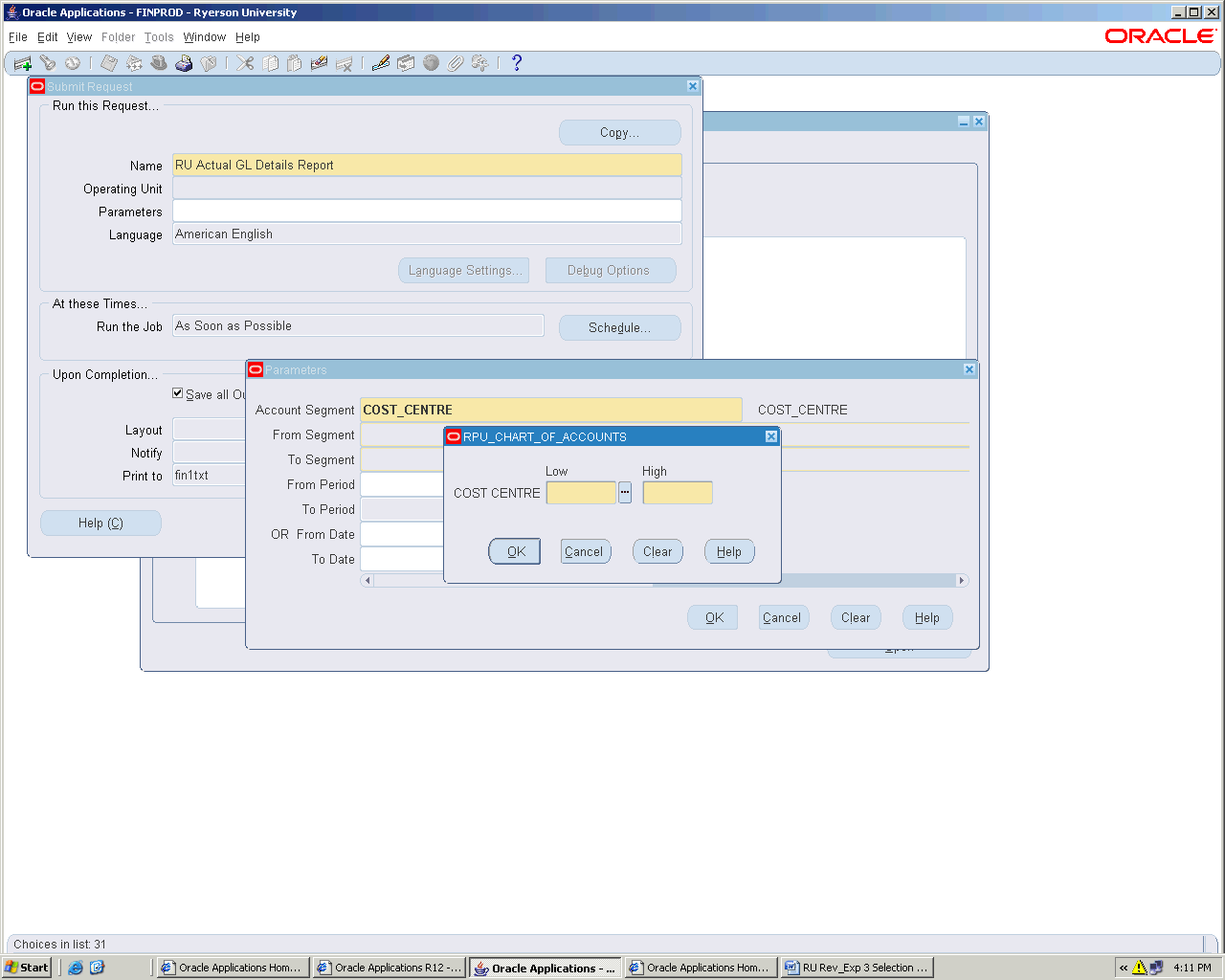Open the View menu

click(79, 37)
